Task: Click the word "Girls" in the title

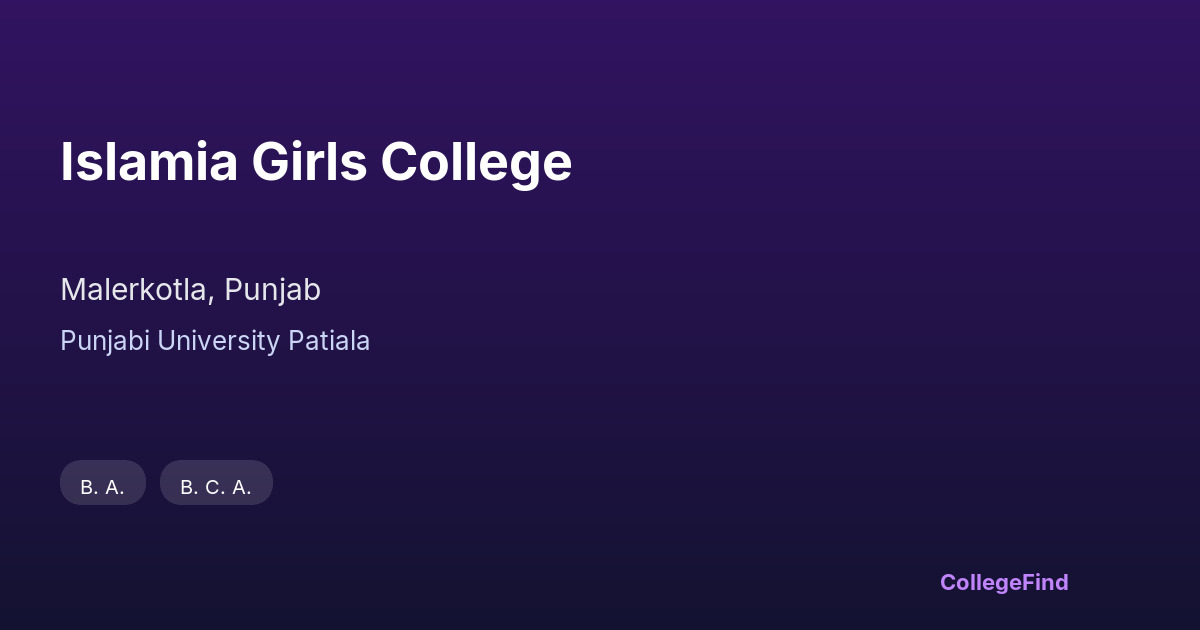Action: tap(309, 162)
